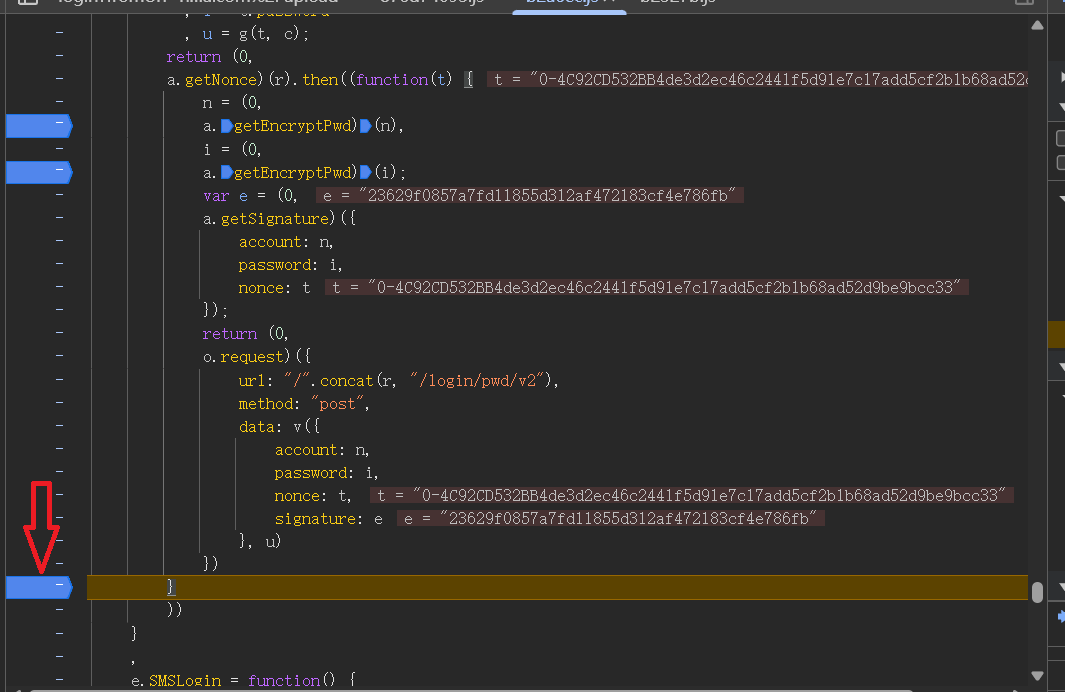
Task: Grab the vertical scrollbar thumb in code editor
Action: pos(1037,592)
